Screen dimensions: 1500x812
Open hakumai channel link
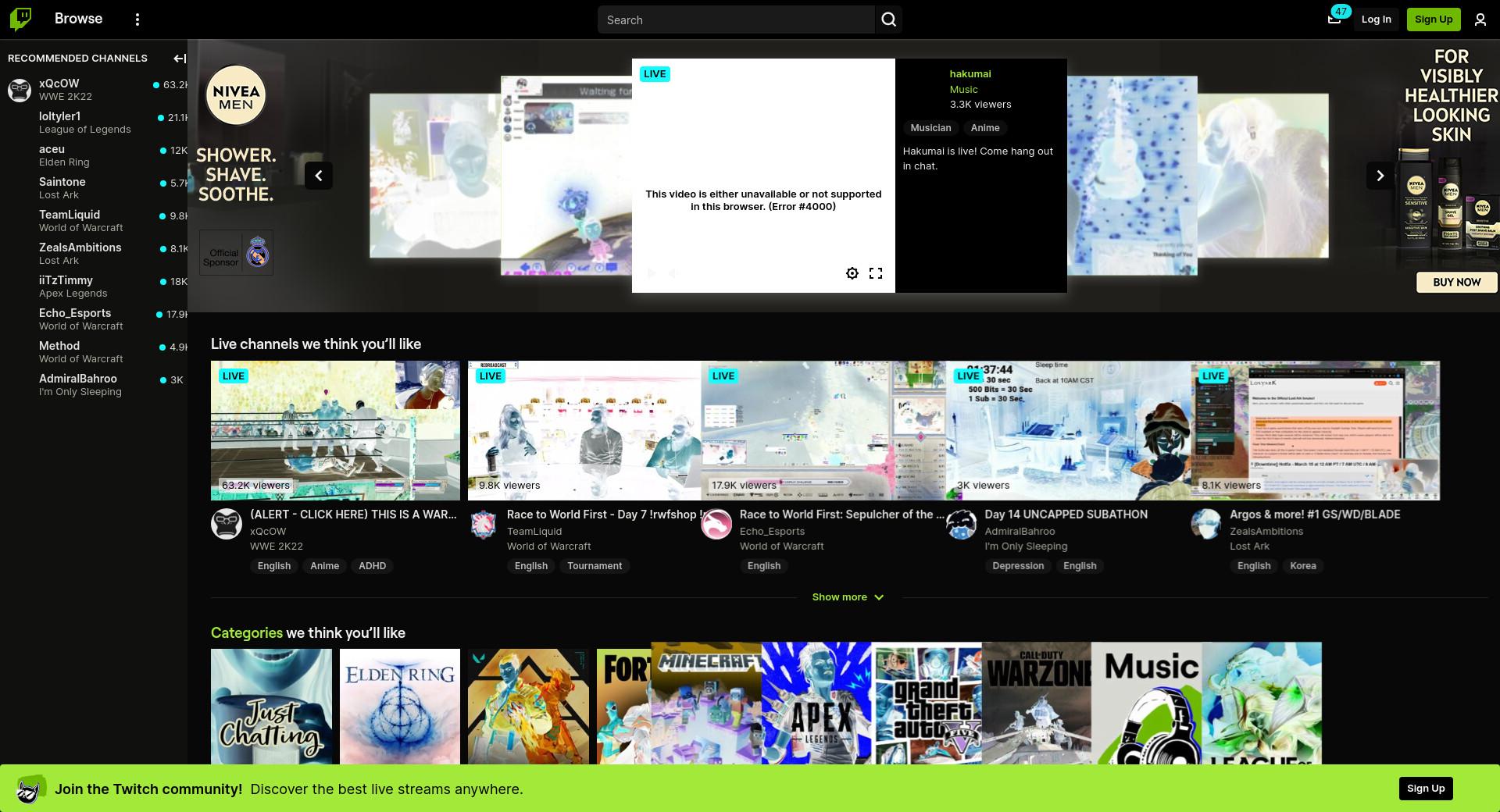[x=970, y=73]
